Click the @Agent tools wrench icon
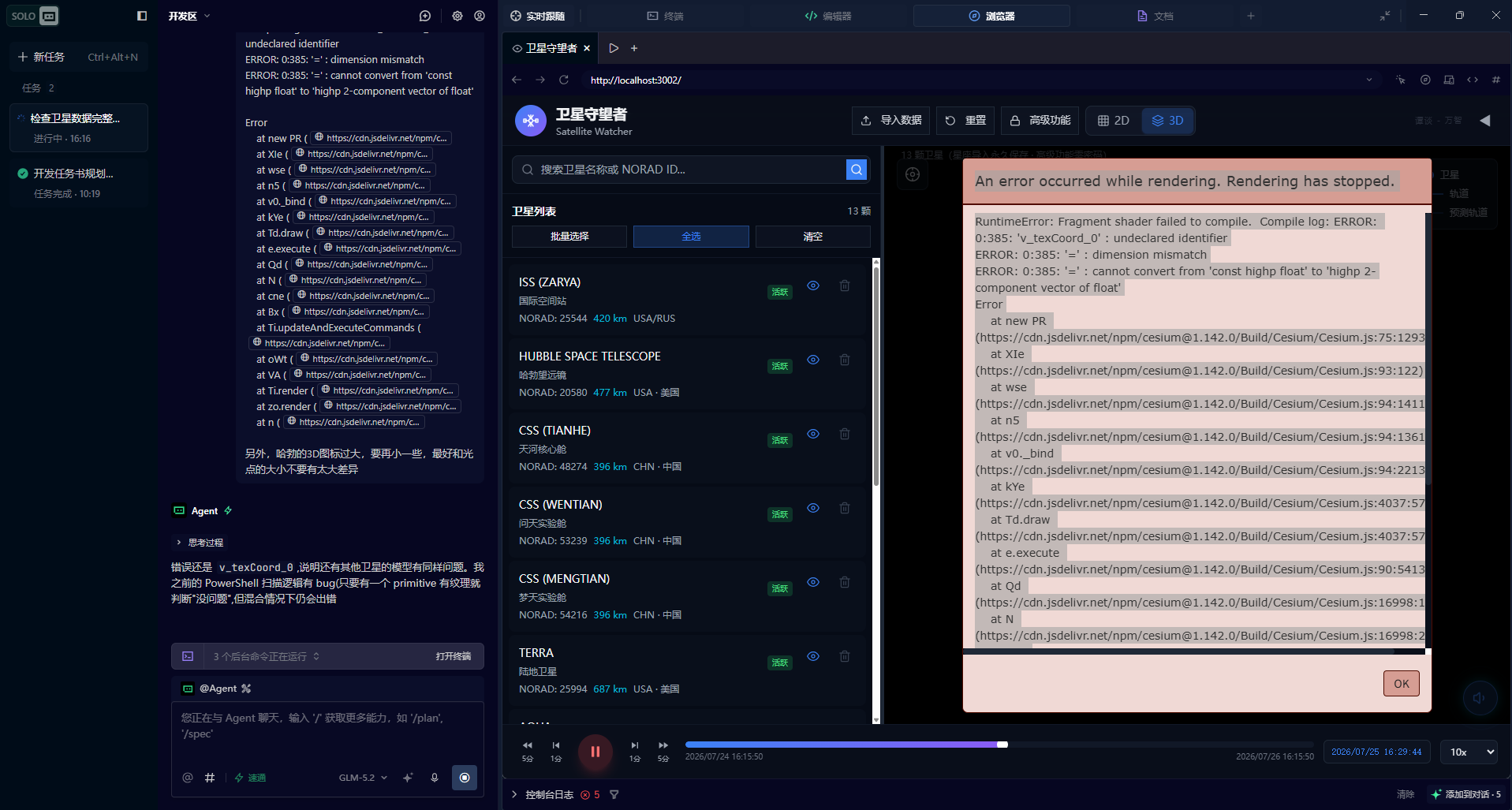 (246, 689)
